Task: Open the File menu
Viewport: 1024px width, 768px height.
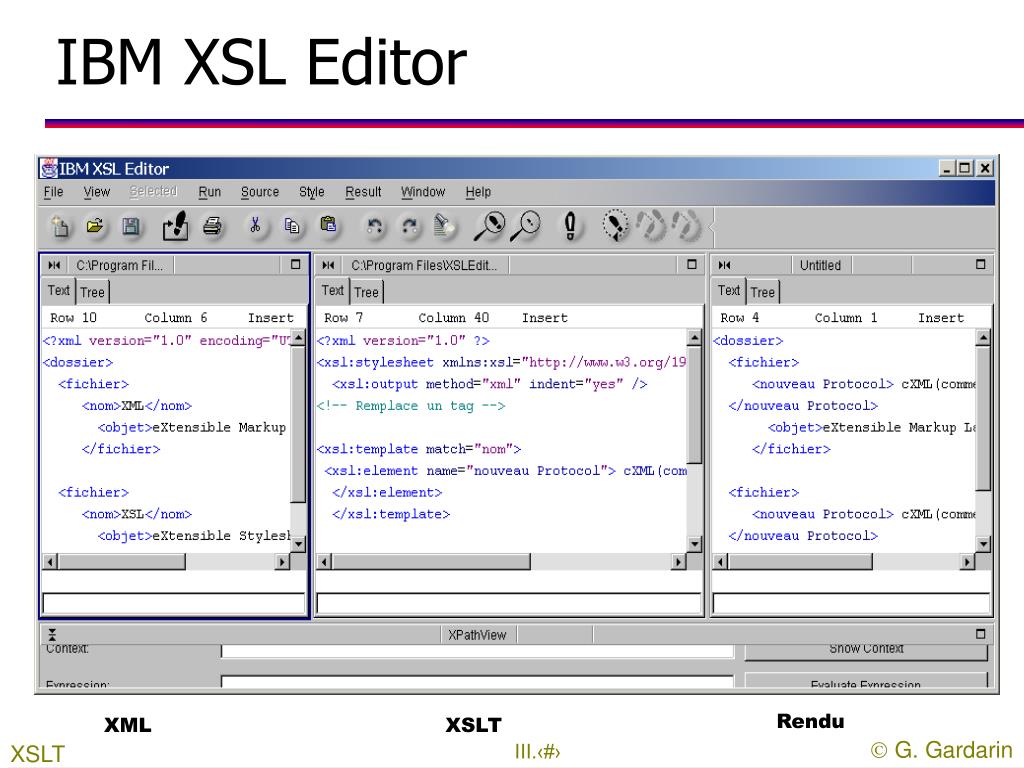Action: pyautogui.click(x=54, y=192)
